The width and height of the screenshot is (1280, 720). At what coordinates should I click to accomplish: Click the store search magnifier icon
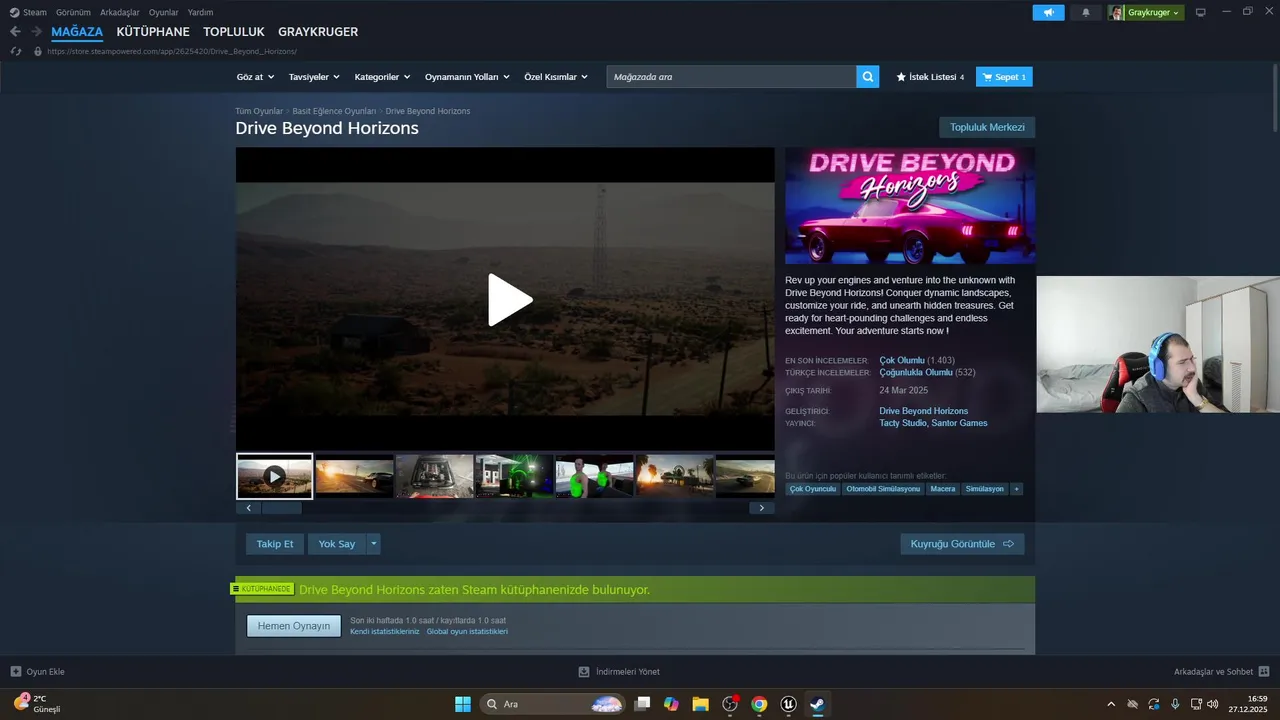868,77
